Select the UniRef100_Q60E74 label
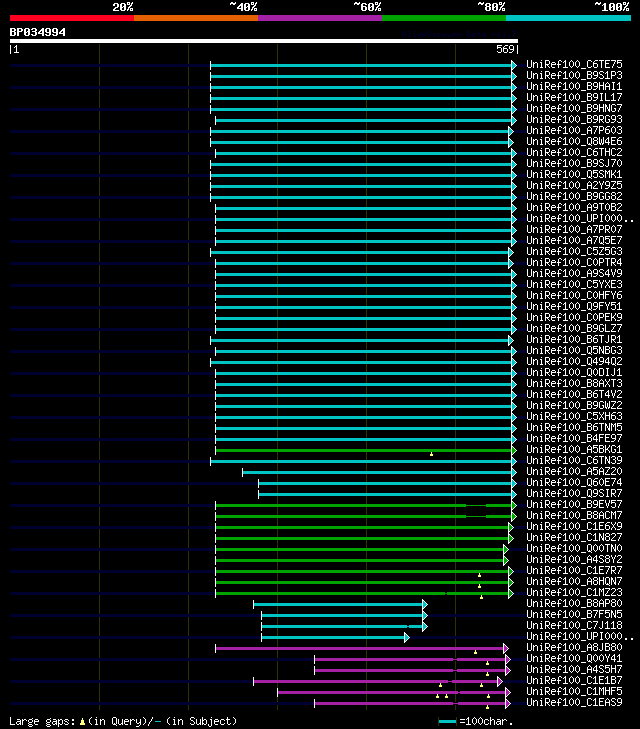 (574, 483)
